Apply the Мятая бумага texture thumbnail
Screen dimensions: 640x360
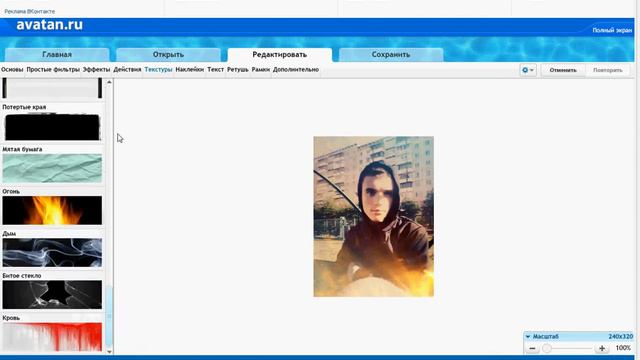point(52,169)
